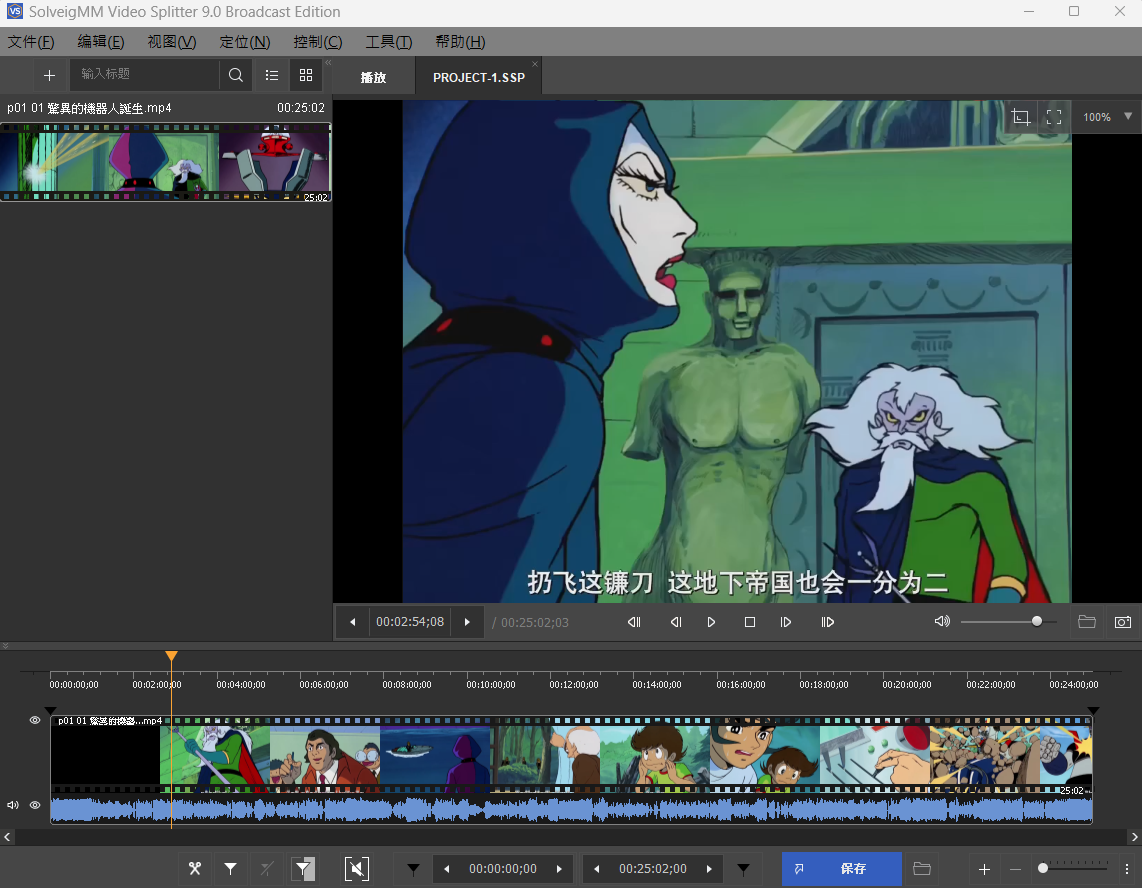Stop video playback
Screen dimensions: 1142x888
click(x=749, y=622)
